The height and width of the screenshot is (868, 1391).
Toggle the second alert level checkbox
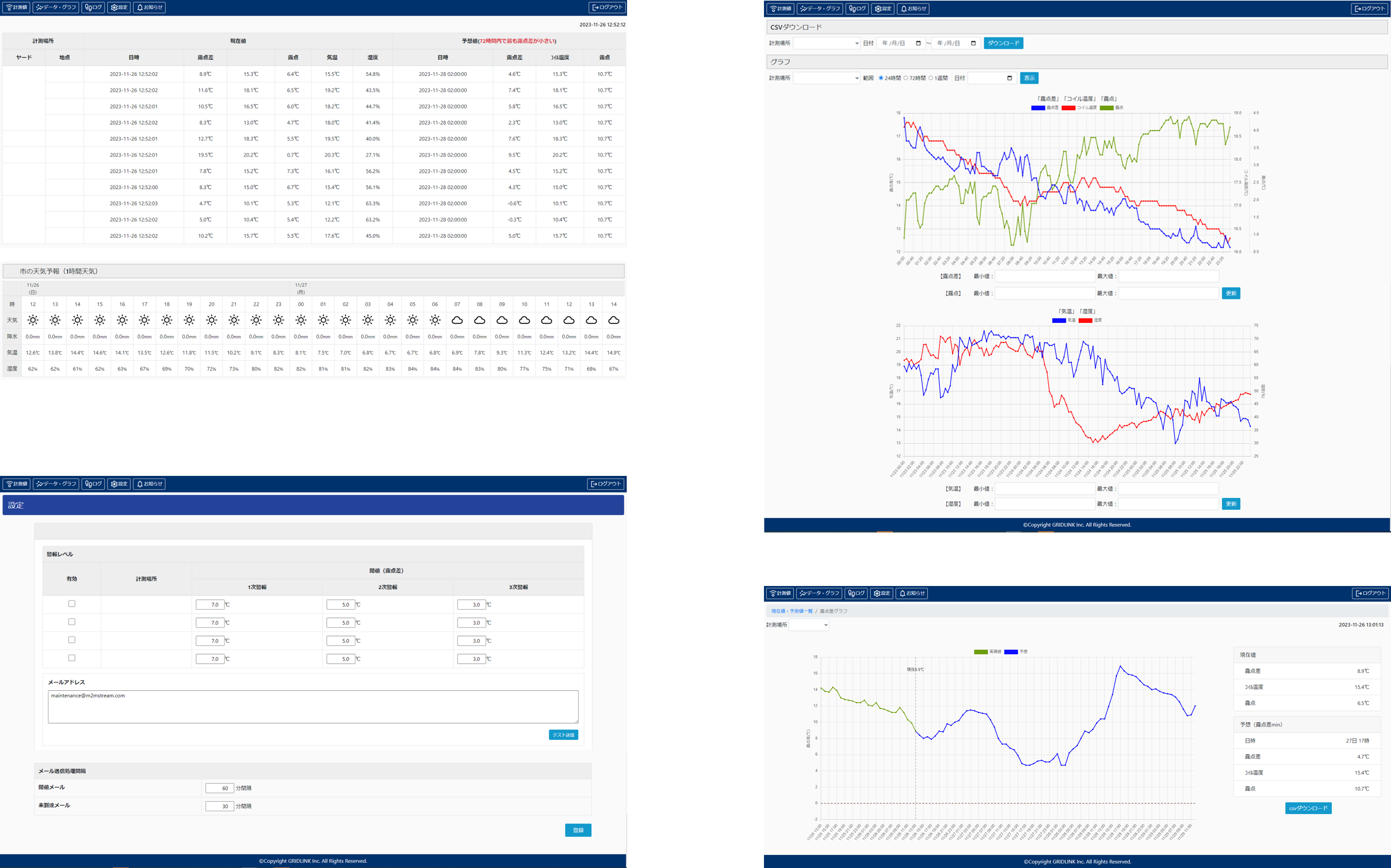pos(72,622)
